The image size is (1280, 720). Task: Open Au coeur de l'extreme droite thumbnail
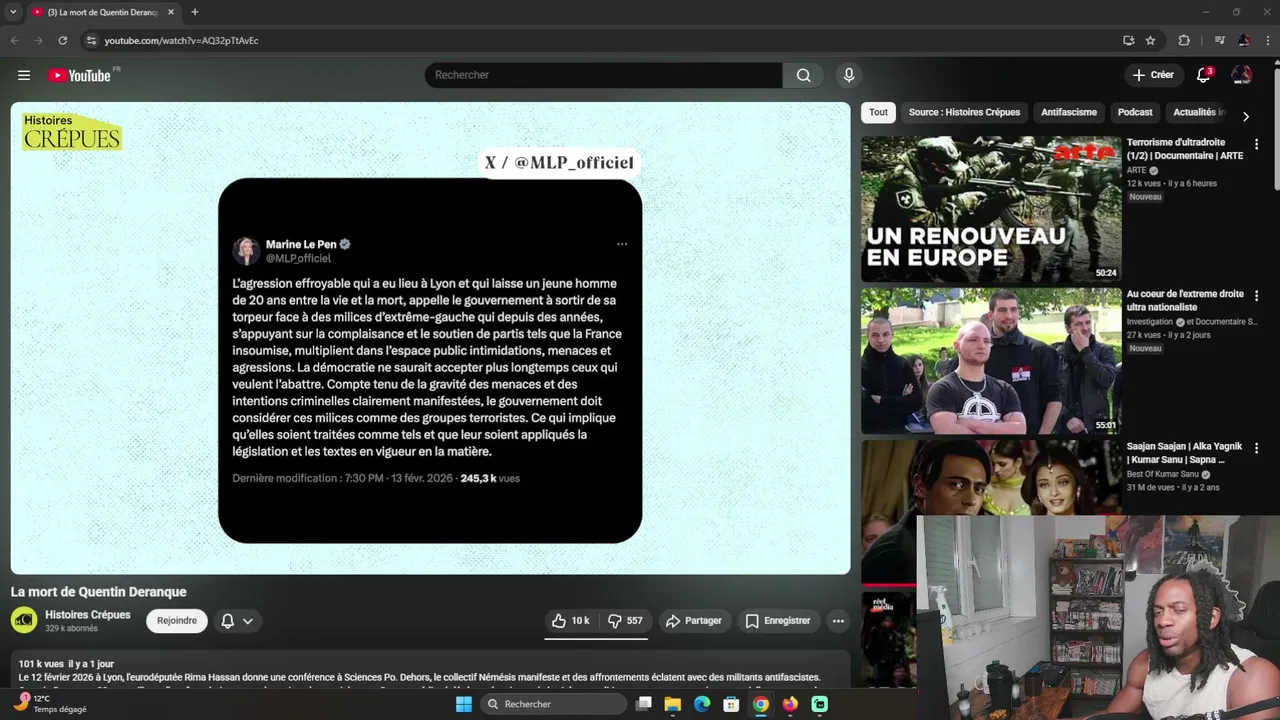[991, 361]
